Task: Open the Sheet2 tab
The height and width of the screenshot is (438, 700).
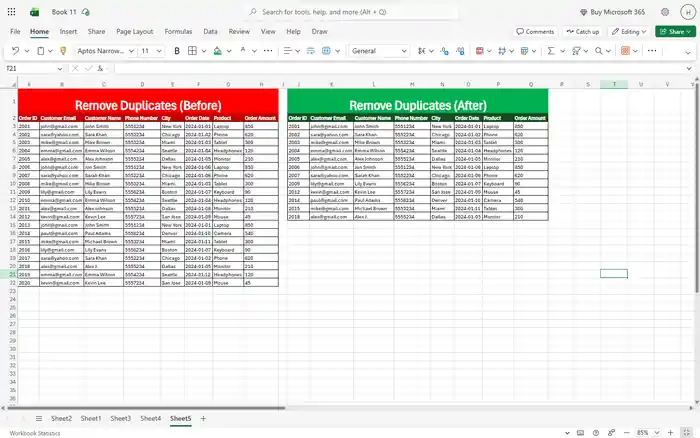Action: coord(62,418)
